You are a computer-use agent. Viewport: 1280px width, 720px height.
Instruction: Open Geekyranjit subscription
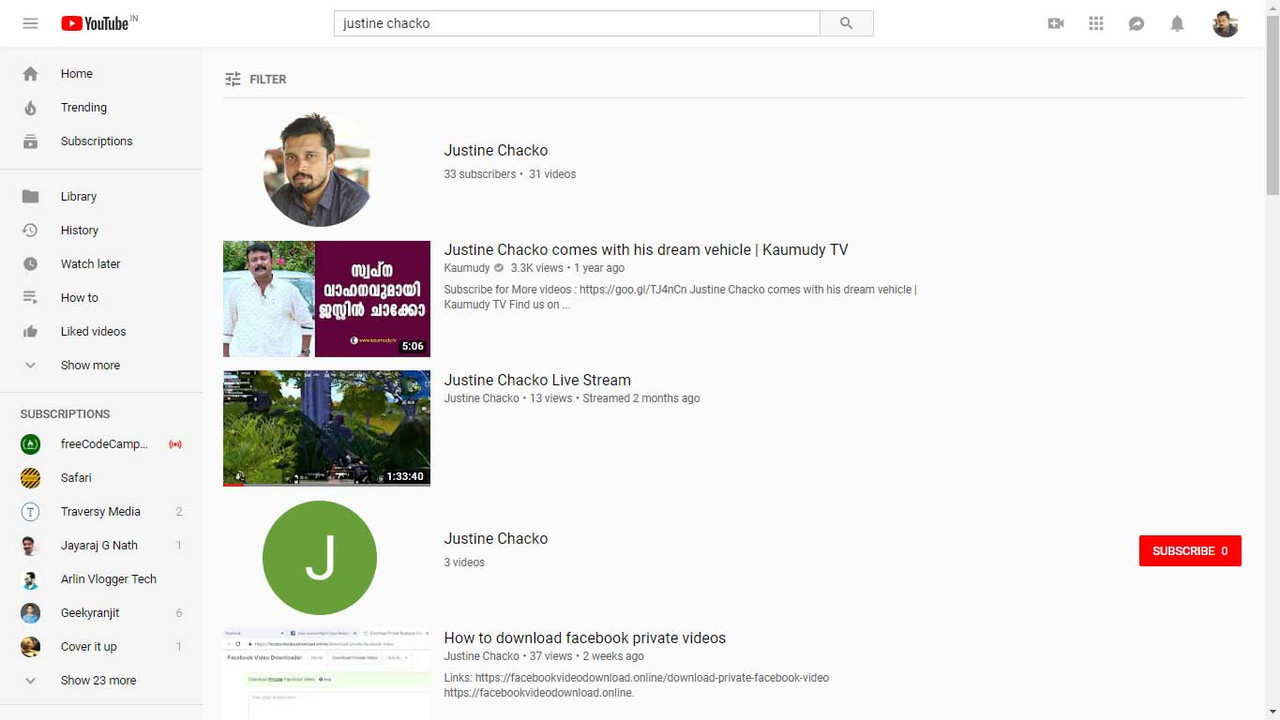[x=90, y=613]
